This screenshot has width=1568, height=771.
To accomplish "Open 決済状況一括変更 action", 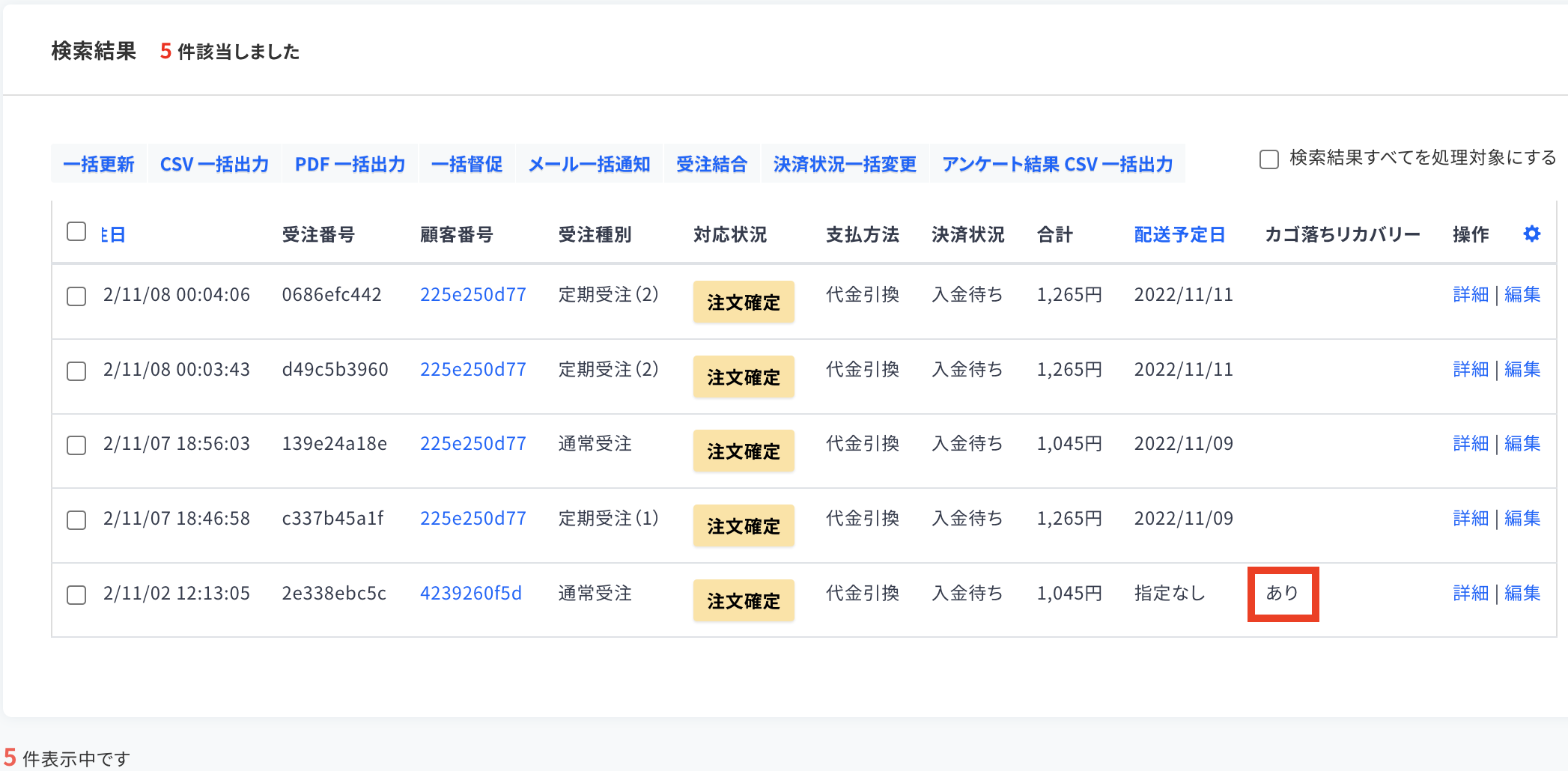I will click(x=845, y=164).
